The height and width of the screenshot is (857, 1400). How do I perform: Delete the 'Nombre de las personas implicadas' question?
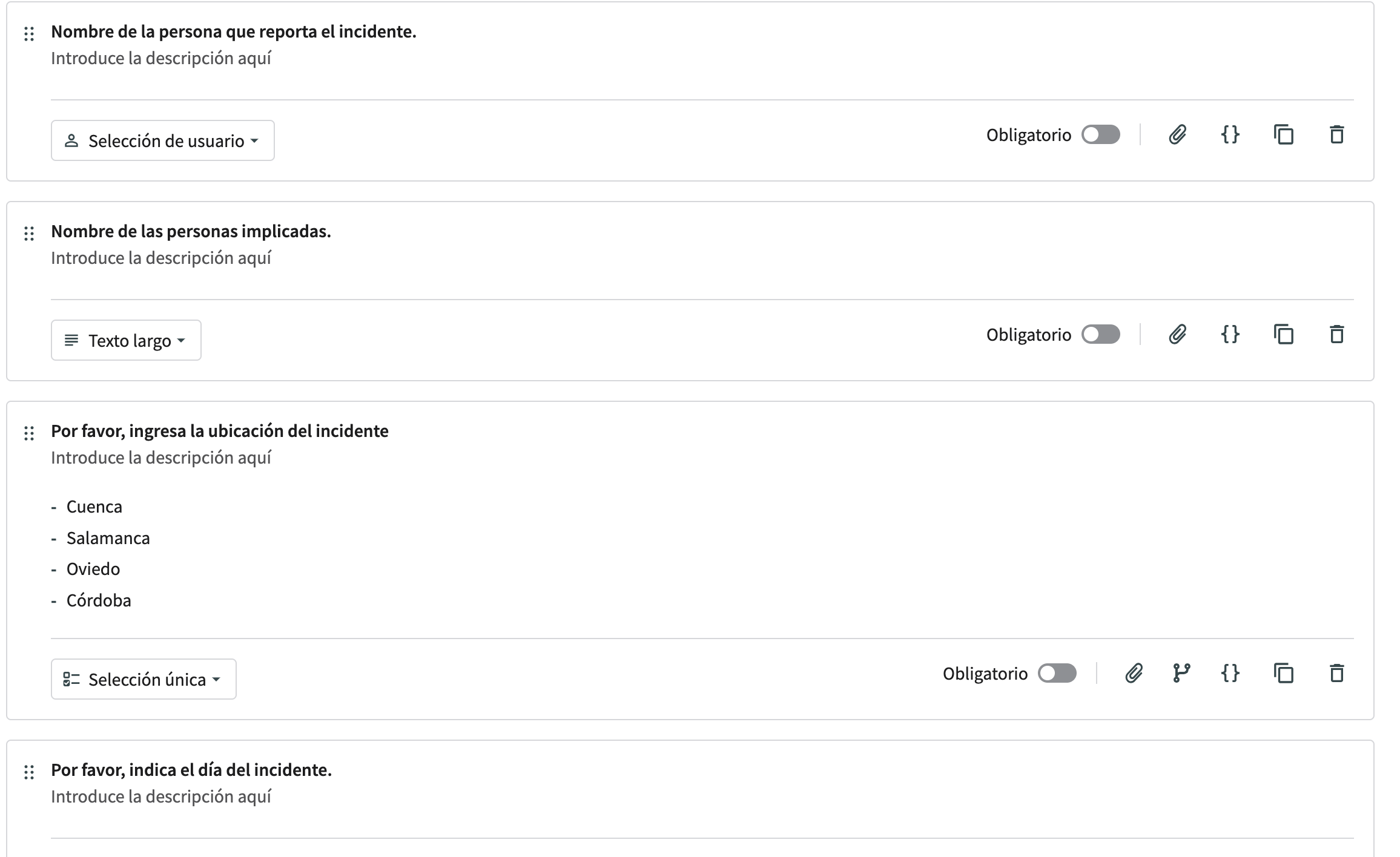click(x=1336, y=334)
